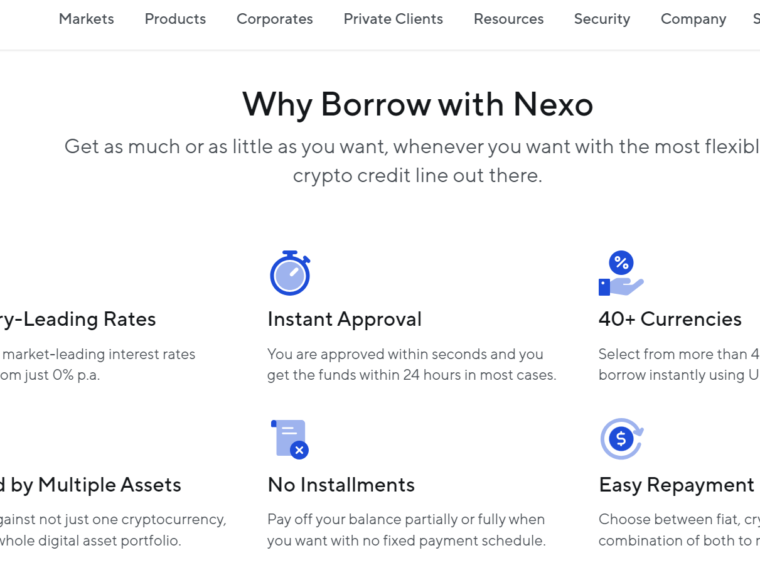Open the Company menu

pos(693,19)
